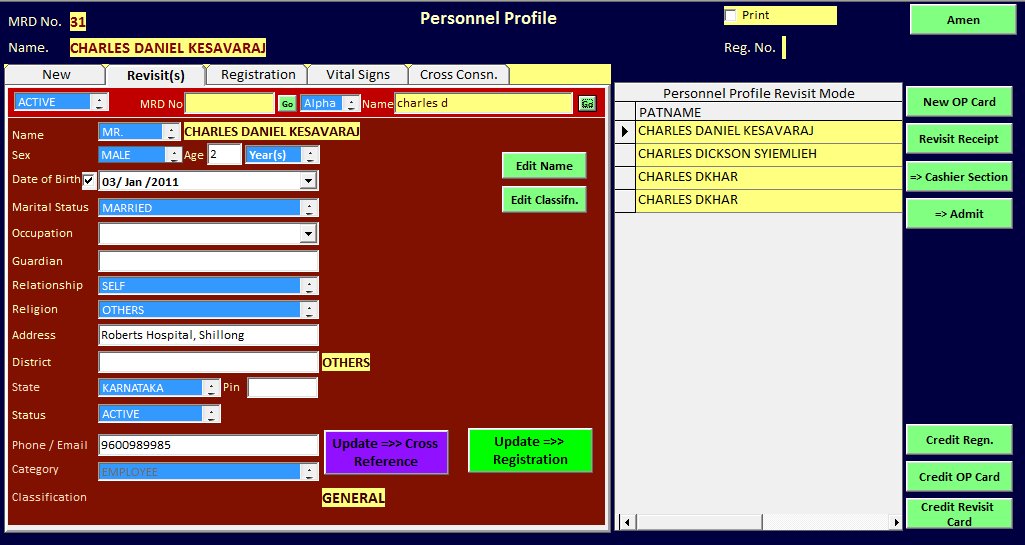Image resolution: width=1025 pixels, height=545 pixels.
Task: Open the Marital Status MARRIED selector
Action: click(209, 208)
